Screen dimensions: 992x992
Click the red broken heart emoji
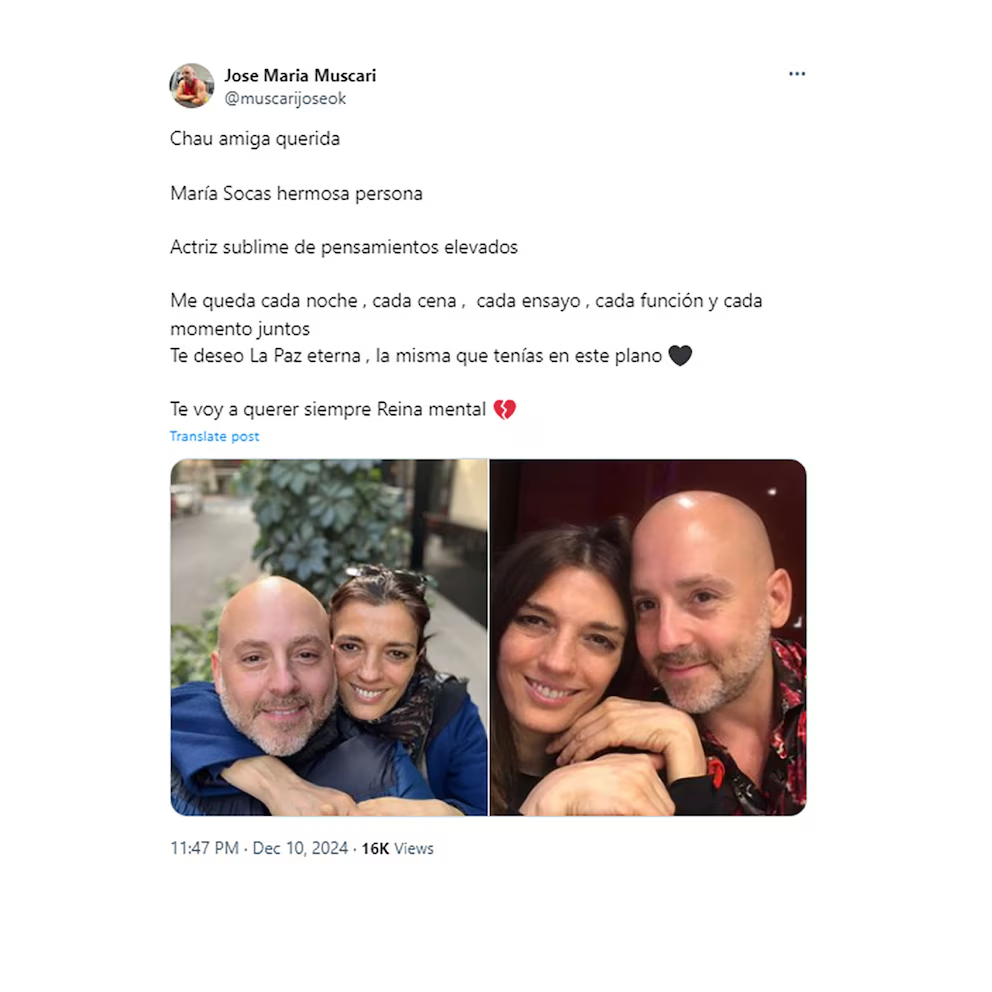[x=504, y=410]
